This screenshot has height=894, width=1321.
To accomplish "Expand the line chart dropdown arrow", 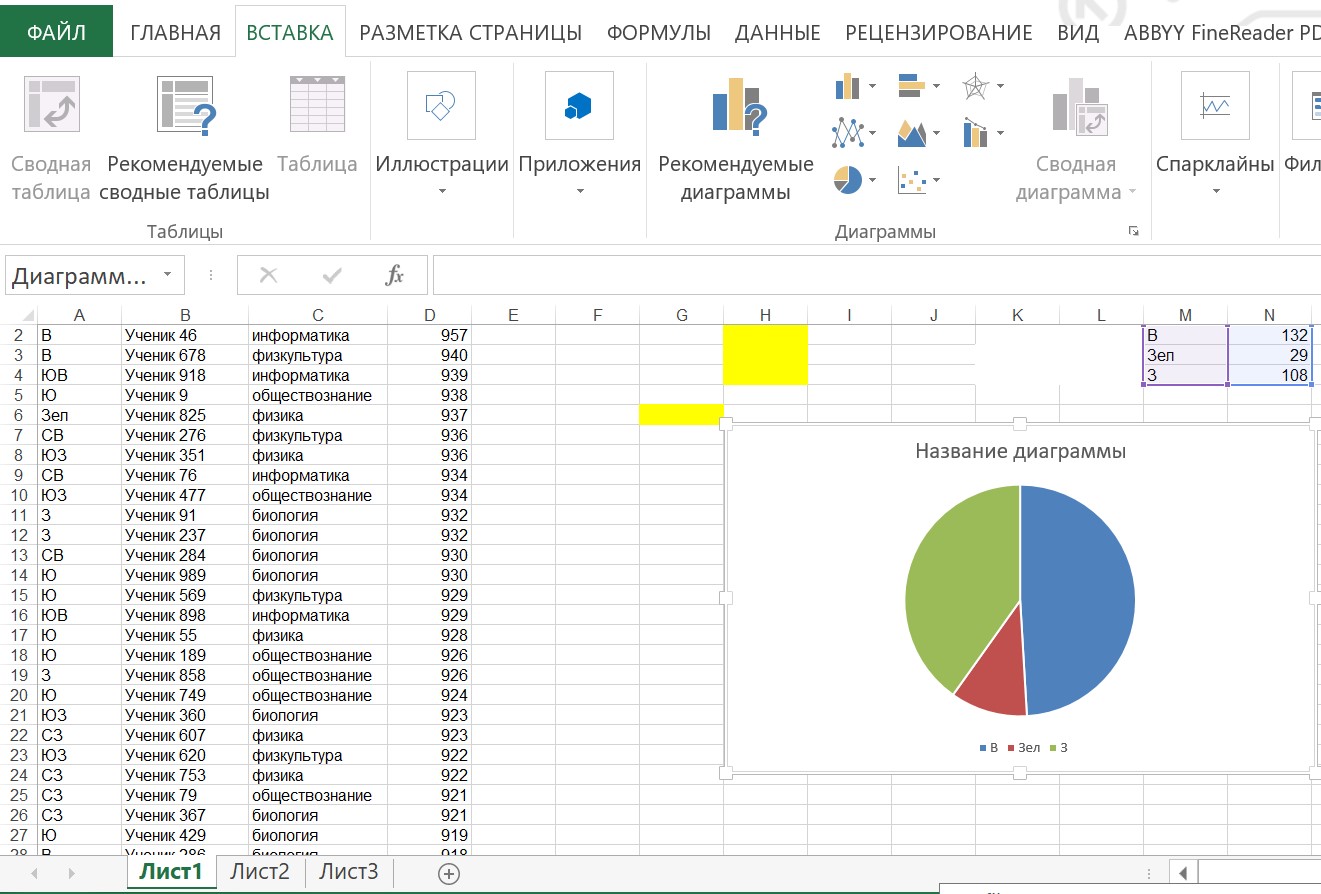I will pos(872,133).
